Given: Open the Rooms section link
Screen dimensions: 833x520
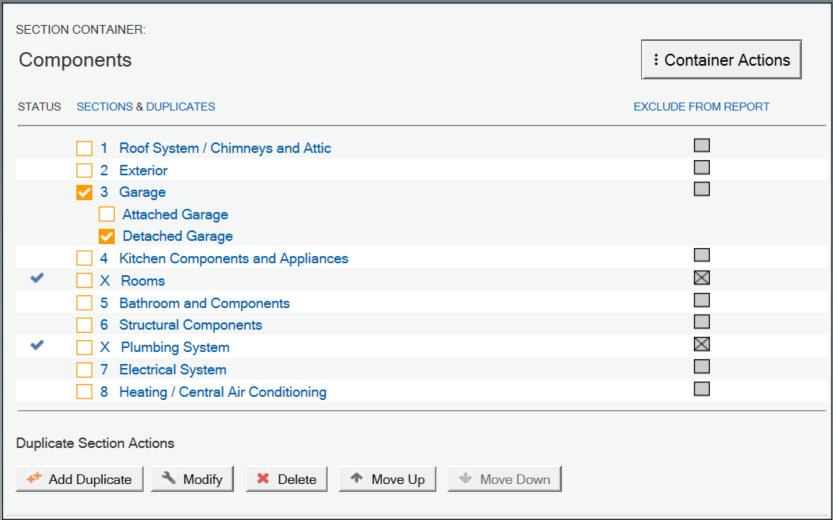Looking at the screenshot, I should [x=143, y=281].
